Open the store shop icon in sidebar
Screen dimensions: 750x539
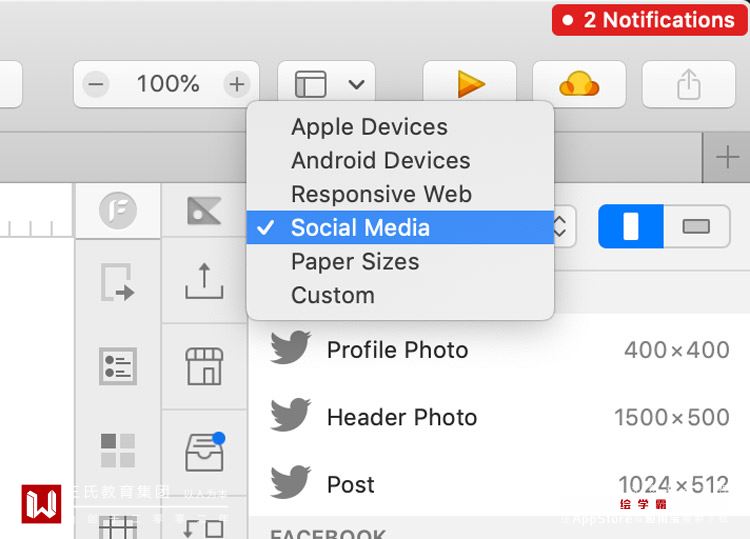204,366
